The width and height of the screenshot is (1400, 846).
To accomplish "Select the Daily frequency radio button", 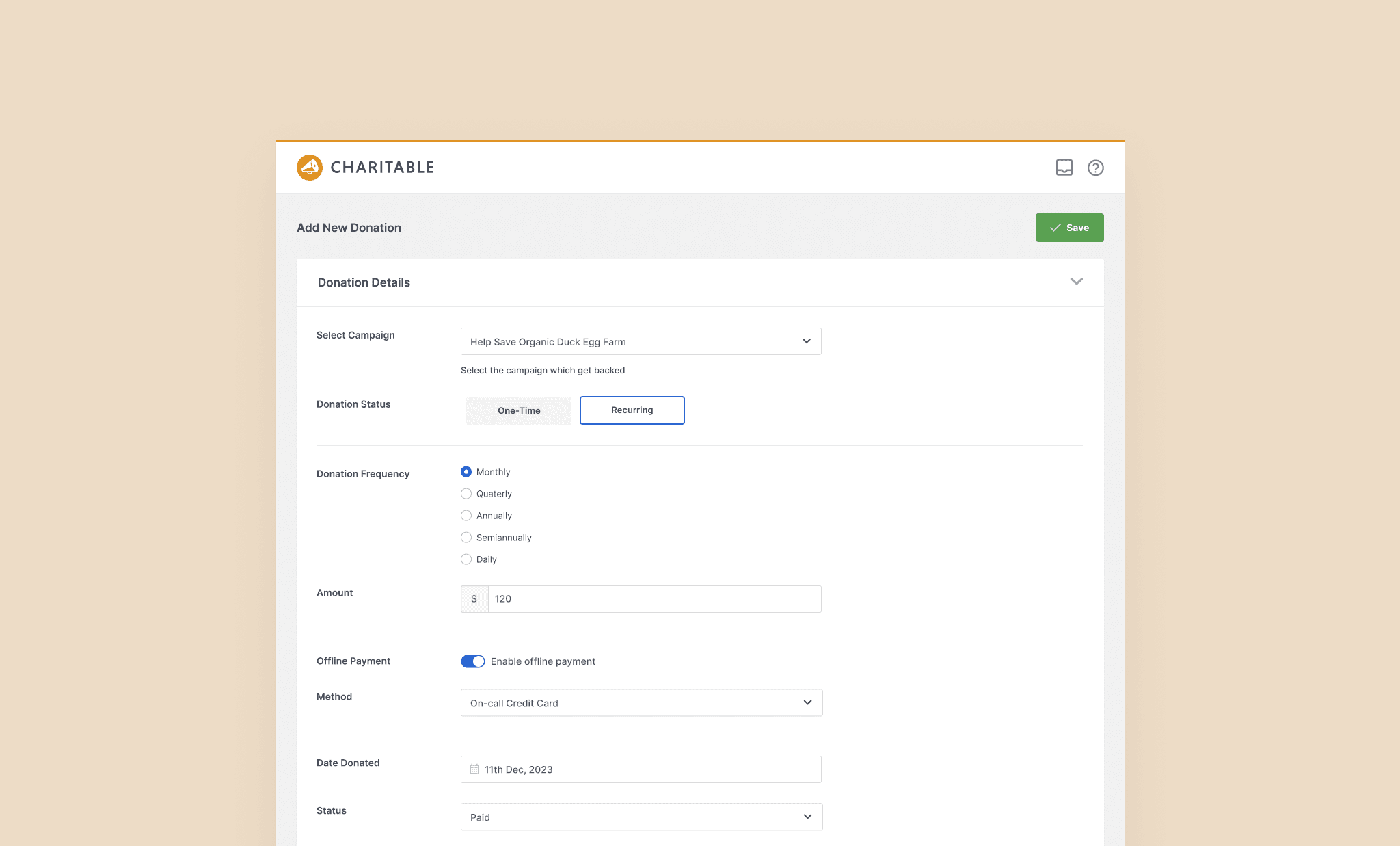I will tap(466, 559).
